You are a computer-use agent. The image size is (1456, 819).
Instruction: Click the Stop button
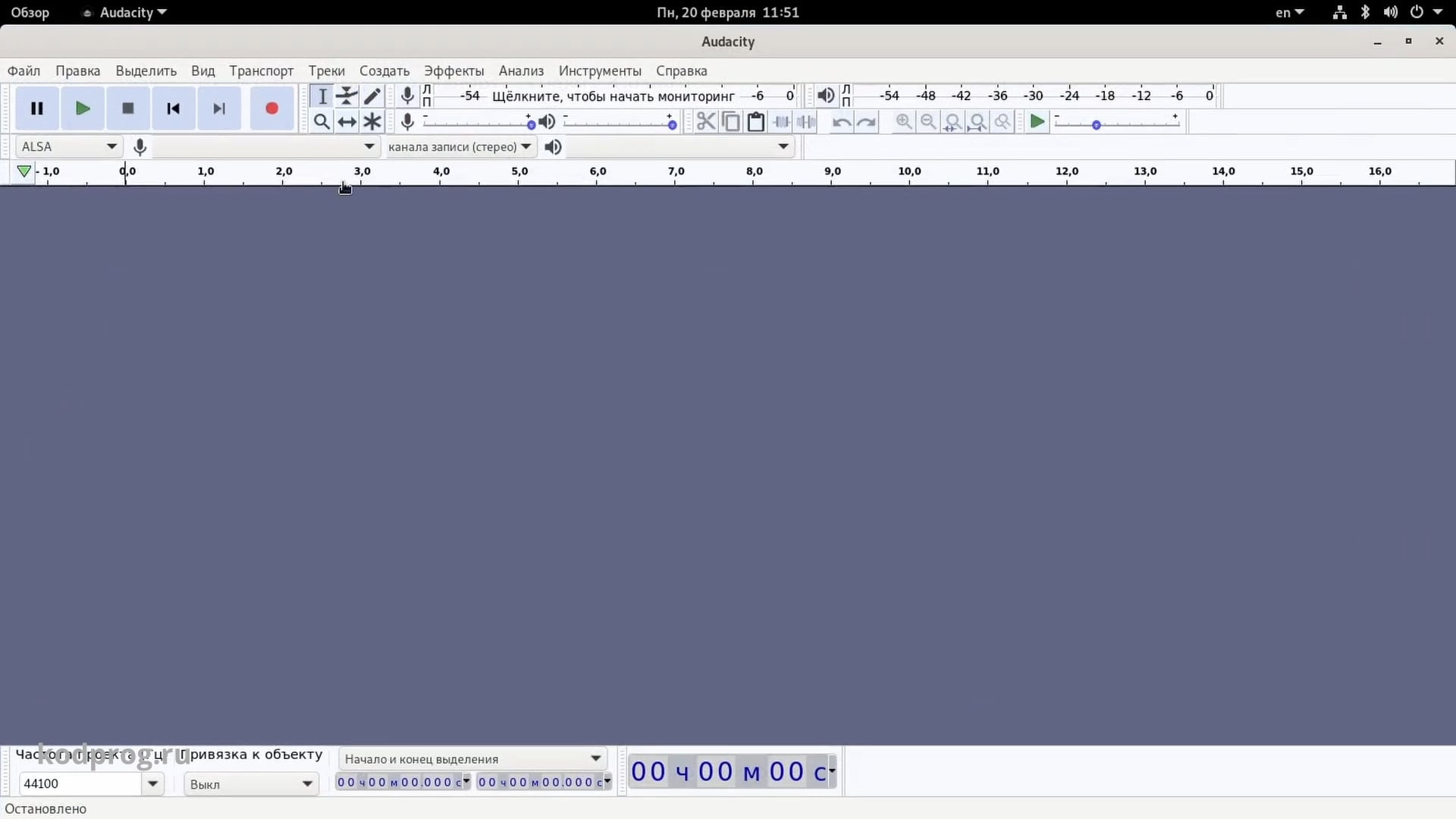click(x=128, y=108)
